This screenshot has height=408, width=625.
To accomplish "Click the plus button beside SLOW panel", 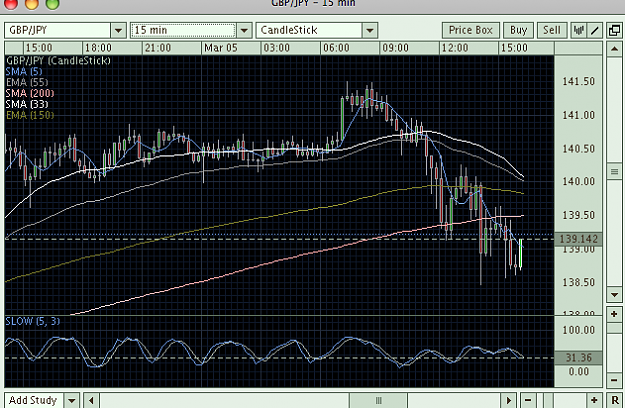I will coord(614,314).
